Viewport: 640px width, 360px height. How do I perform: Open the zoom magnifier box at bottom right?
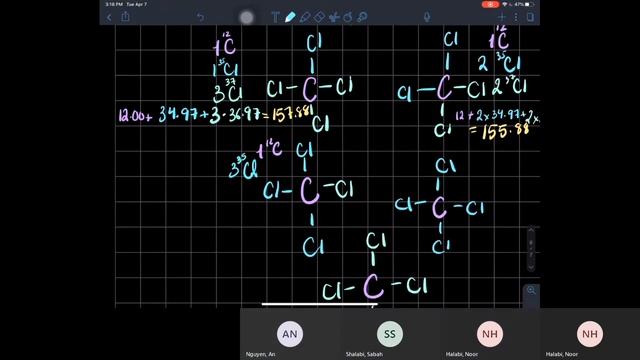531,290
